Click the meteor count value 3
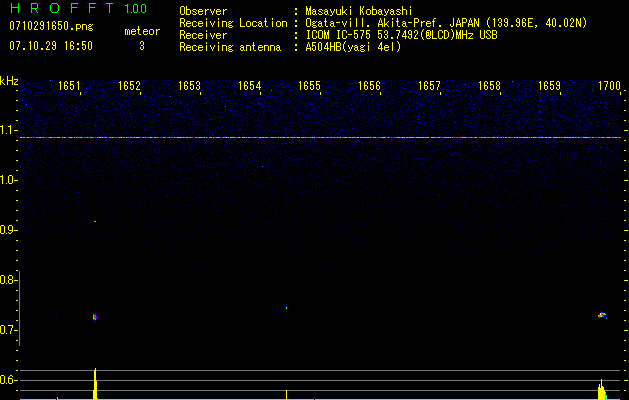This screenshot has height=400, width=629. [142, 46]
